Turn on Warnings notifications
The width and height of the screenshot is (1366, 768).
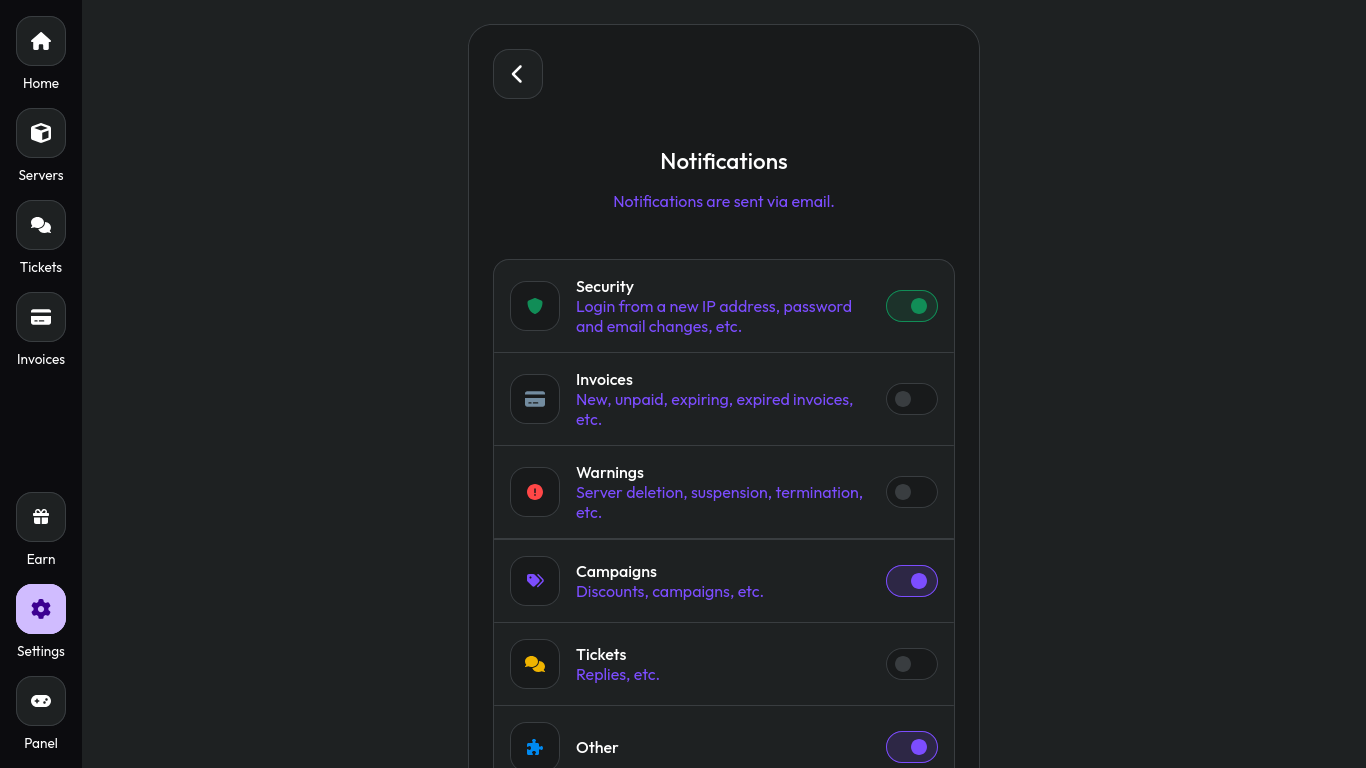point(911,492)
